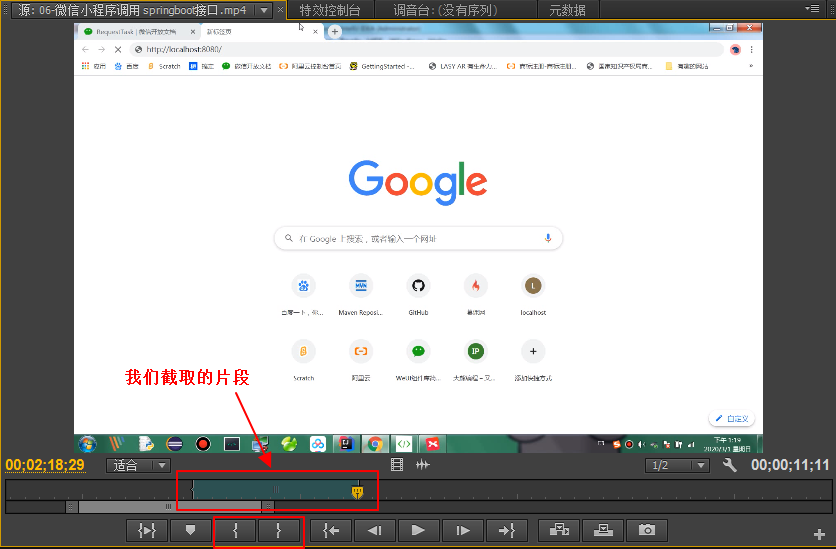Click the teal In/Out range center grip
The width and height of the screenshot is (836, 549).
(276, 489)
